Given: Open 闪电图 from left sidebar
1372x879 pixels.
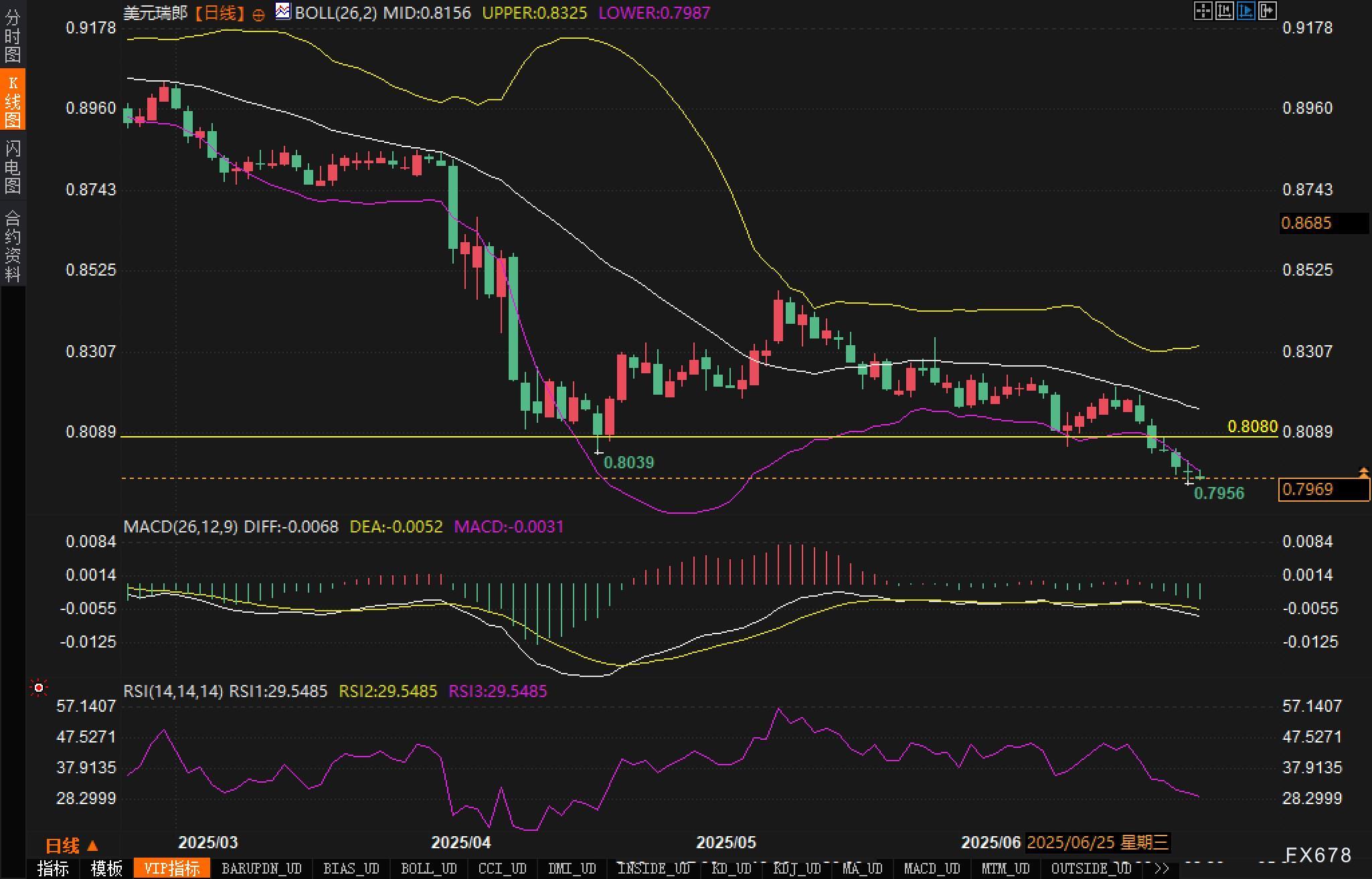Looking at the screenshot, I should coord(13,167).
